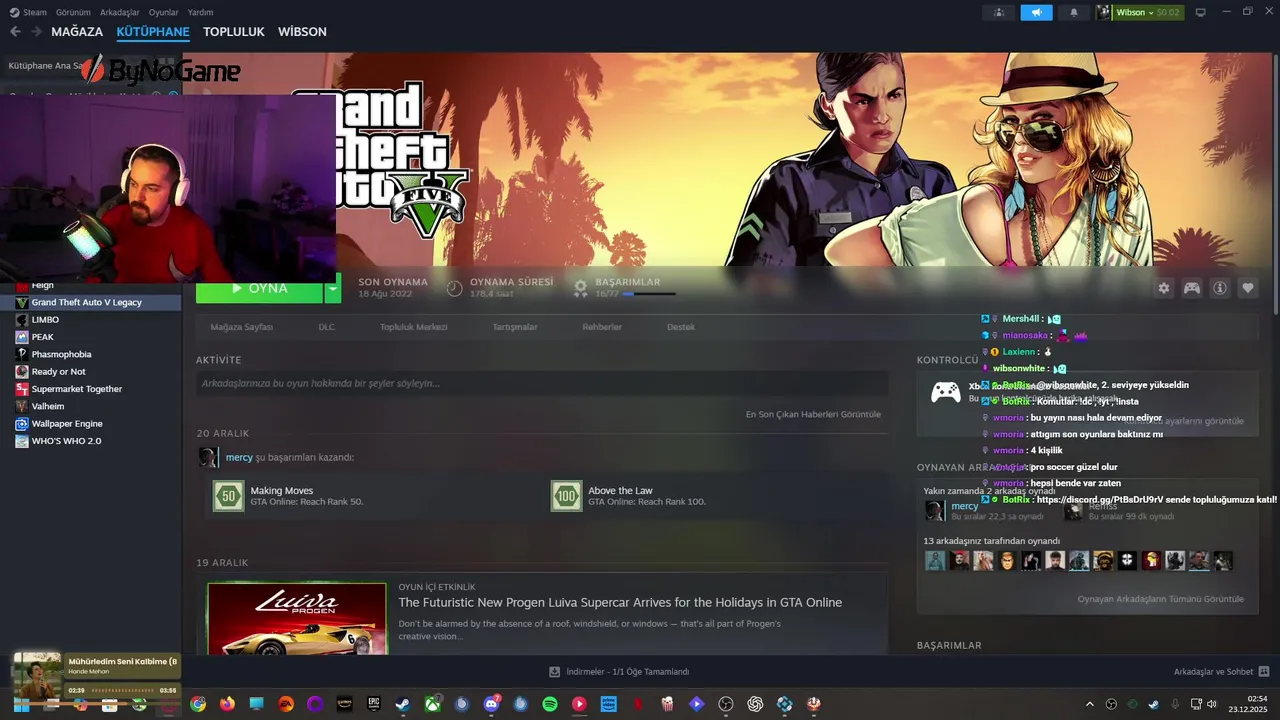1280x720 pixels.
Task: Open the Görünüm menu
Action: pos(73,13)
